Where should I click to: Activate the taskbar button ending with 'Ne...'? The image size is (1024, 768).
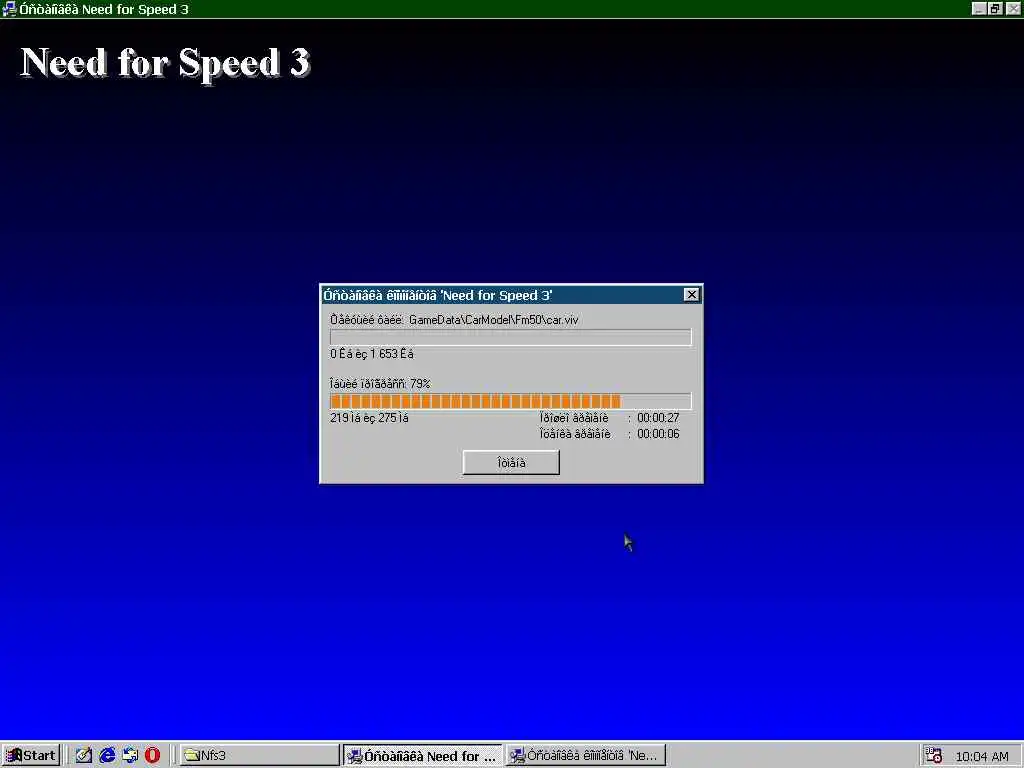click(x=586, y=755)
